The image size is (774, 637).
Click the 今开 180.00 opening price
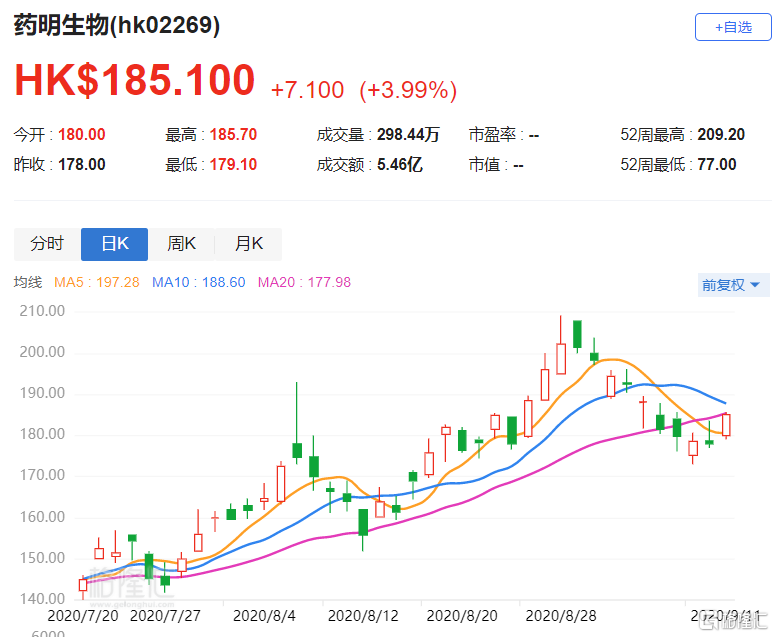[x=82, y=134]
